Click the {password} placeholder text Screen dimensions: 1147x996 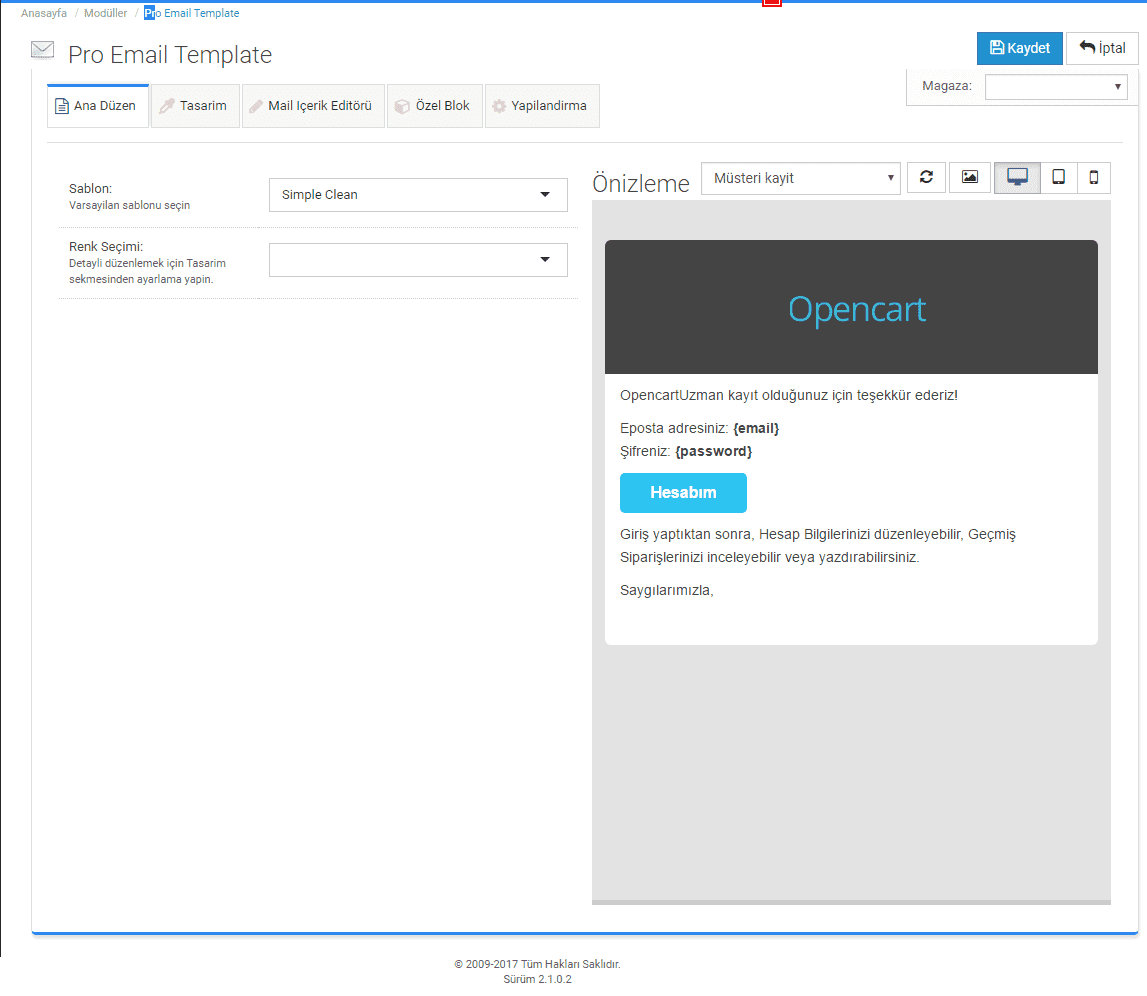pyautogui.click(x=713, y=451)
